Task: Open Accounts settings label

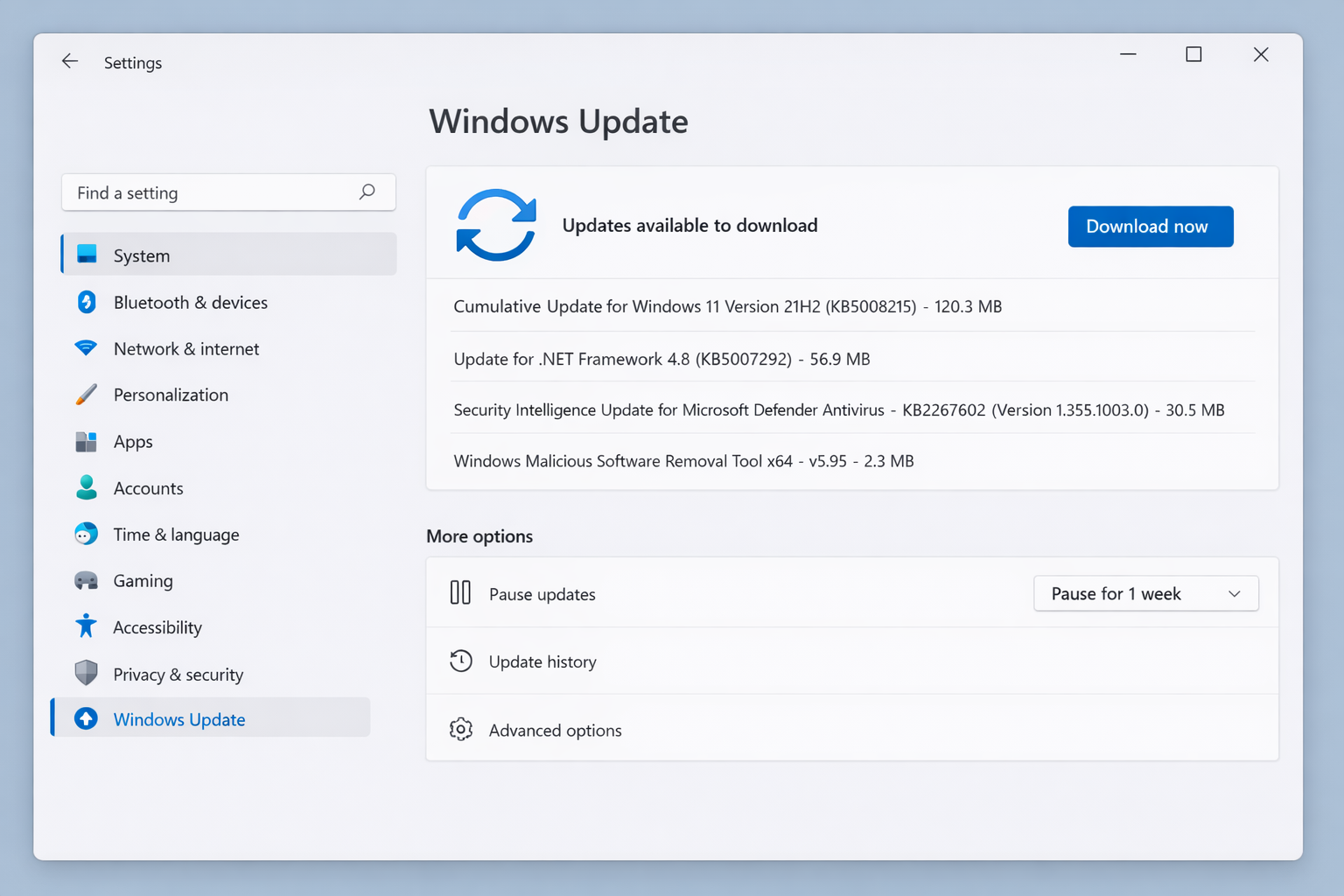Action: tap(149, 488)
